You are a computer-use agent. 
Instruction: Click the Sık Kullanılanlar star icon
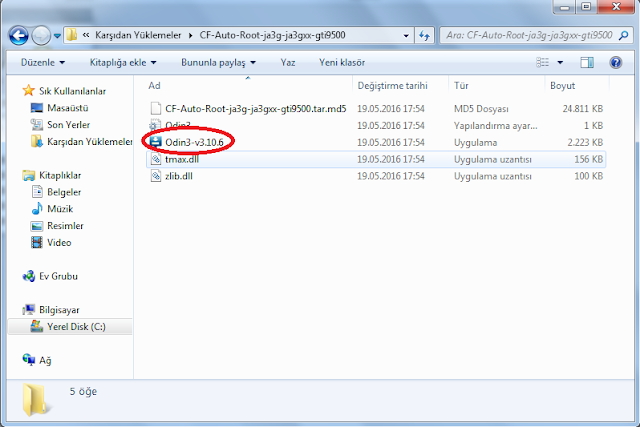coord(28,90)
